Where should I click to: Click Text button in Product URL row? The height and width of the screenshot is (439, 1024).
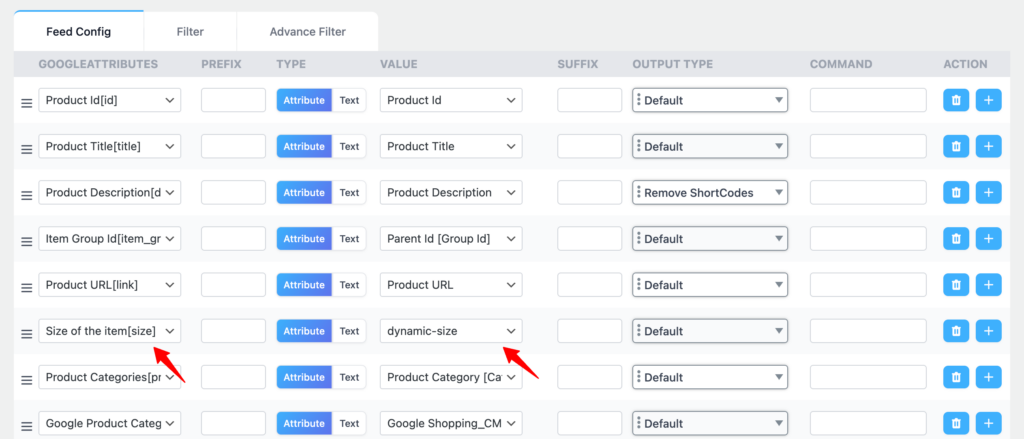349,285
